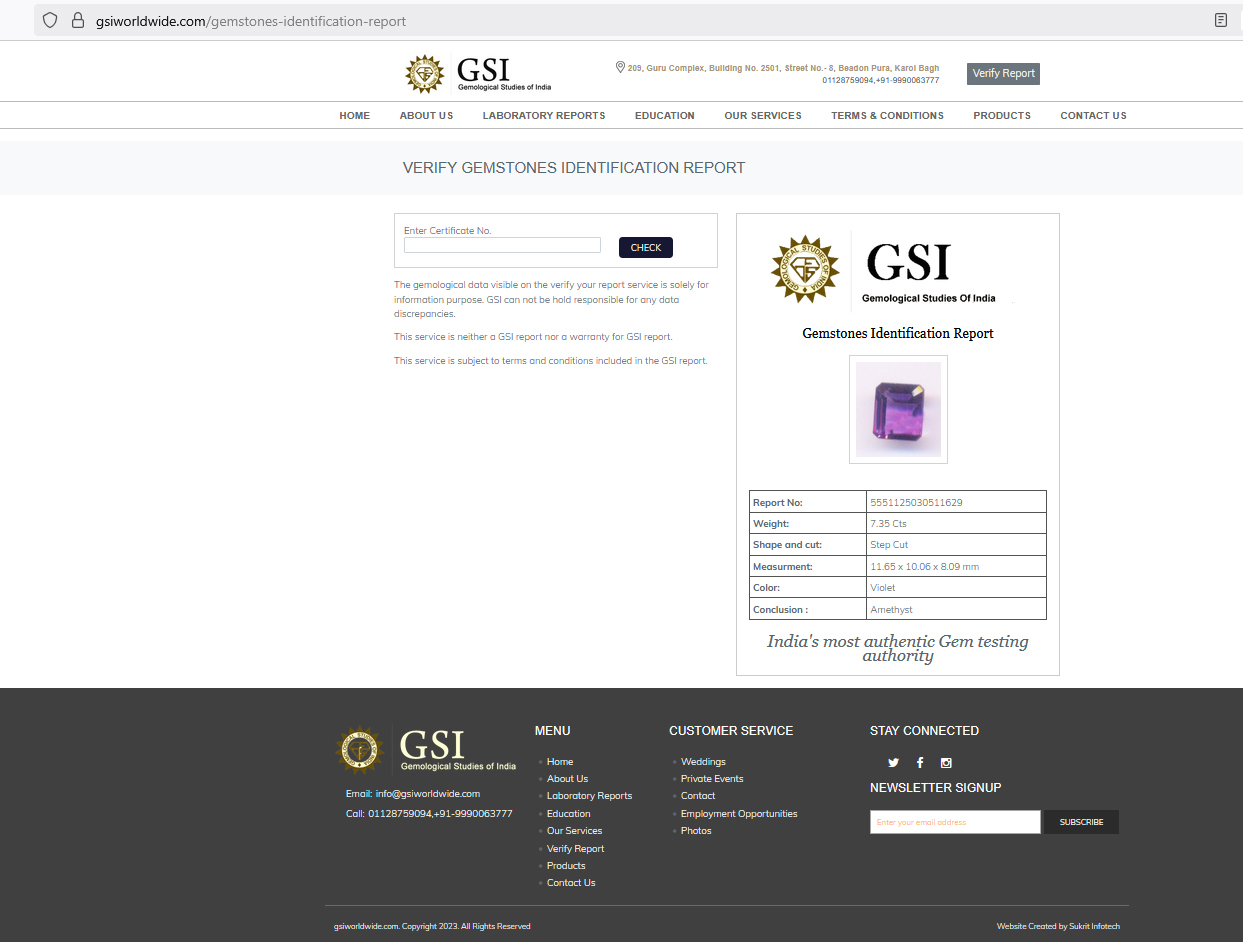Click the GSI header logo
1243x942 pixels.
click(x=478, y=74)
